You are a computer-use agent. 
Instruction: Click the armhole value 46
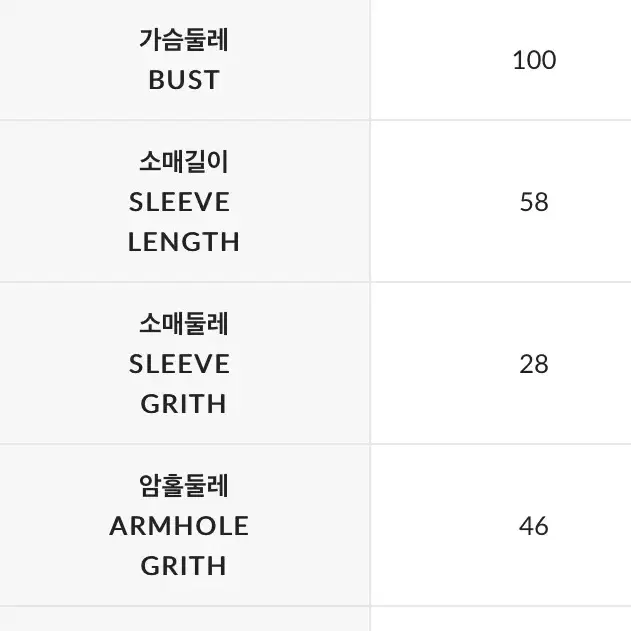(x=534, y=526)
